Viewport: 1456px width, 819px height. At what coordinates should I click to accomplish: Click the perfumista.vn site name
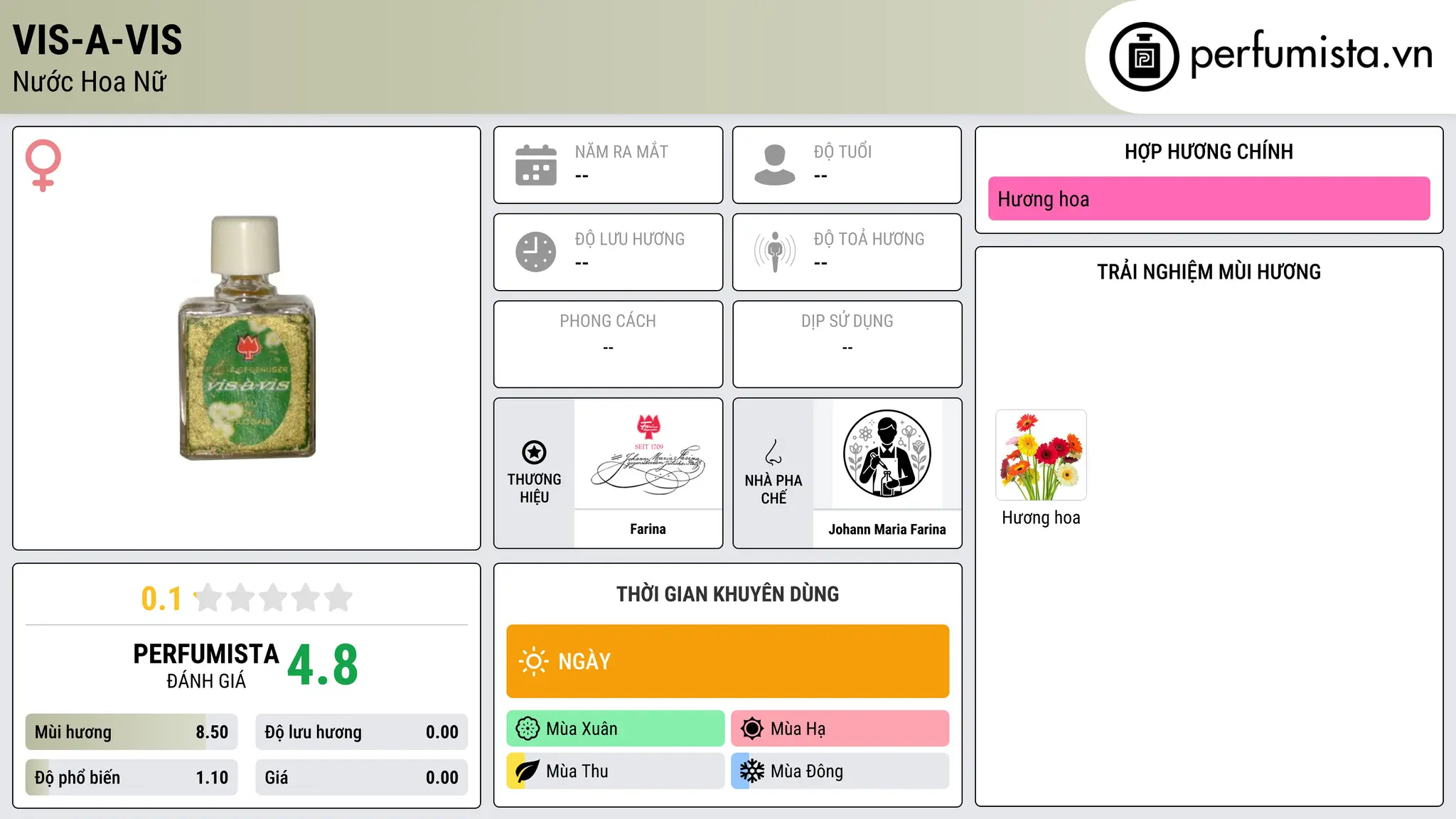click(1311, 54)
